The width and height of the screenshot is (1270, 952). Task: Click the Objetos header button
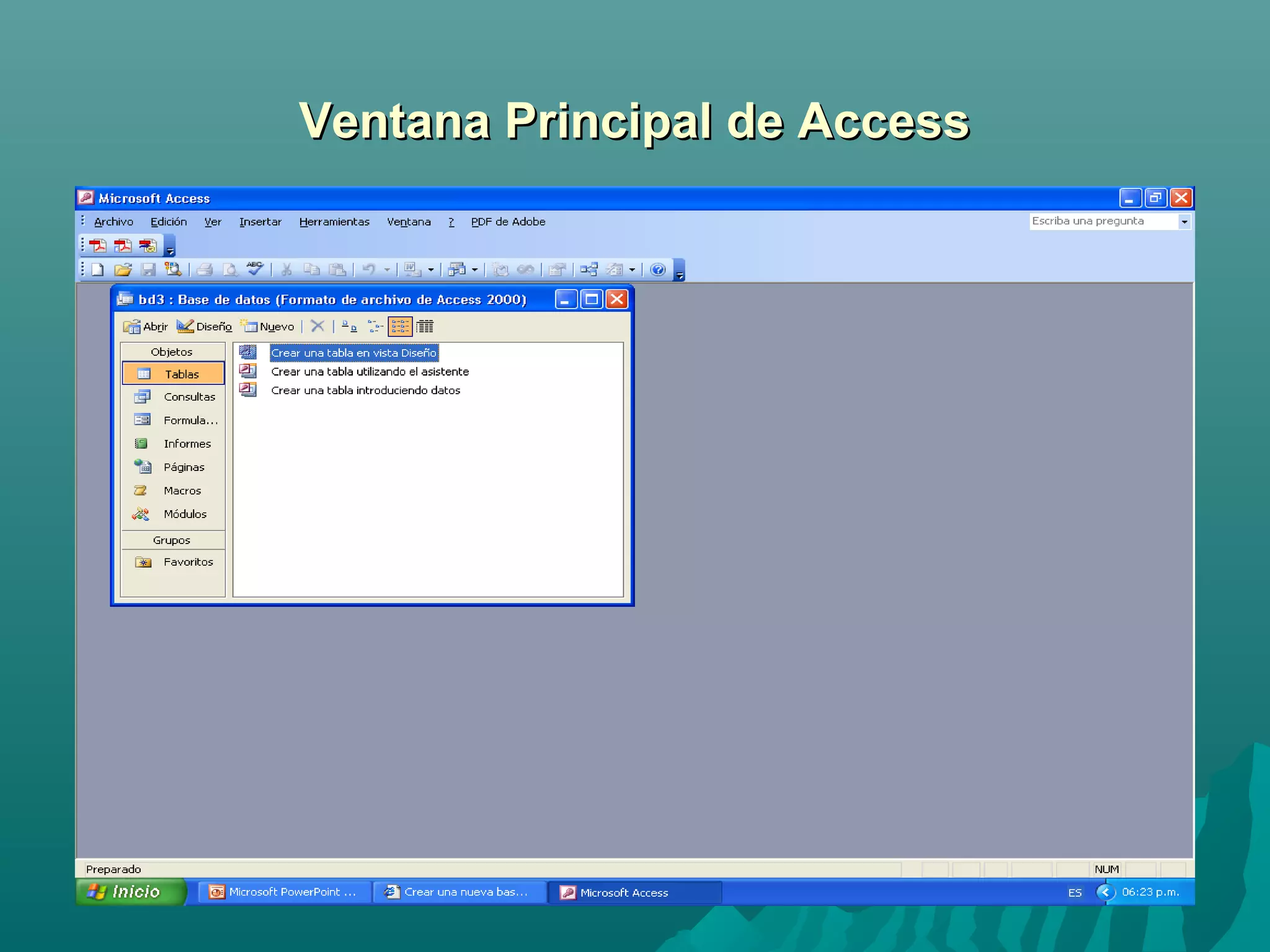172,351
